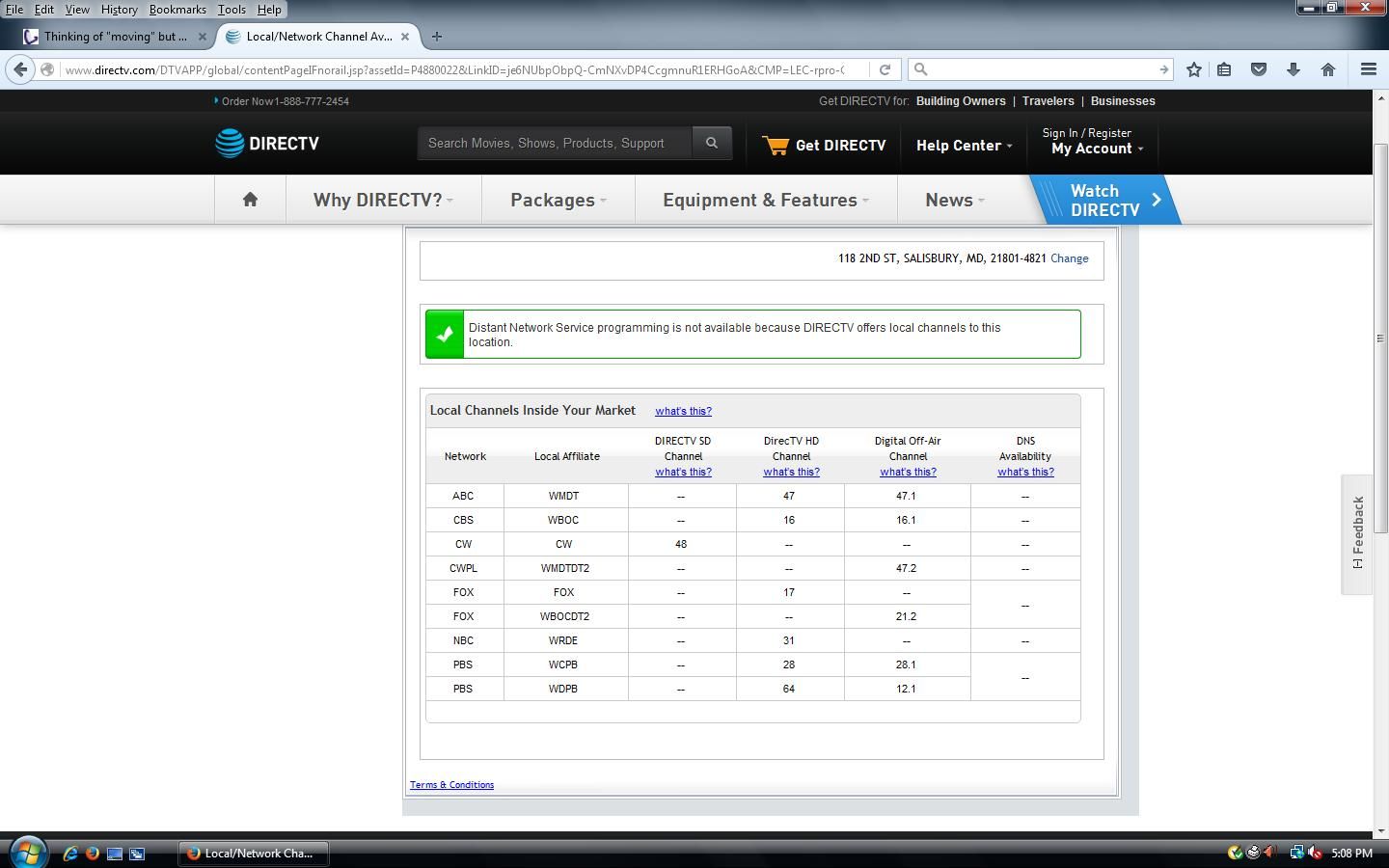Open the browser Help menu
The width and height of the screenshot is (1389, 868).
pos(269,9)
